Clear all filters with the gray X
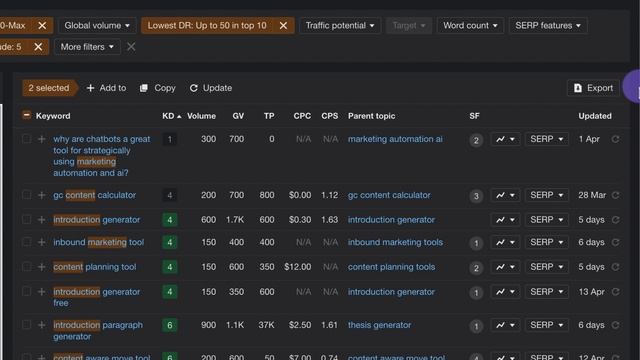 click(x=131, y=47)
